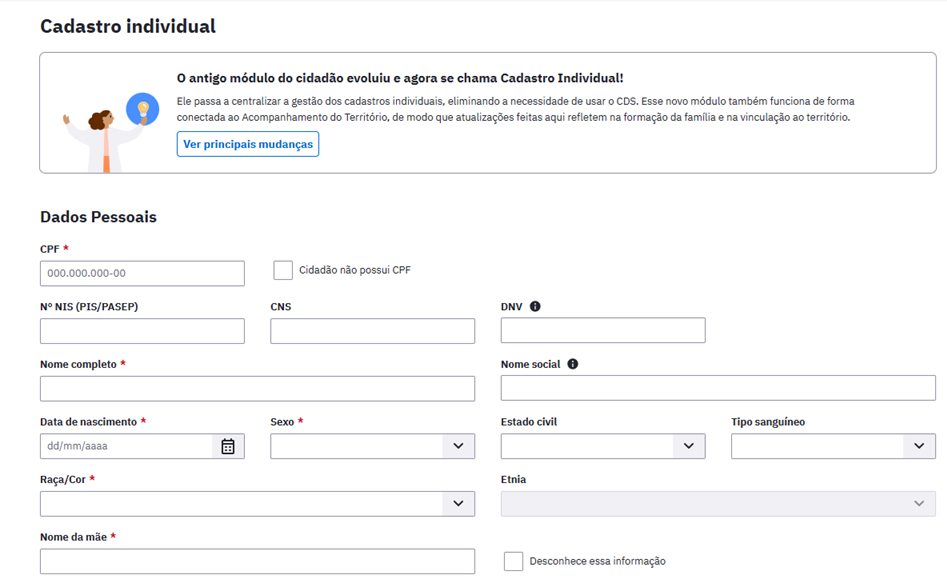Click the 'Ver principais mudanças' button
The image size is (947, 586).
248,144
